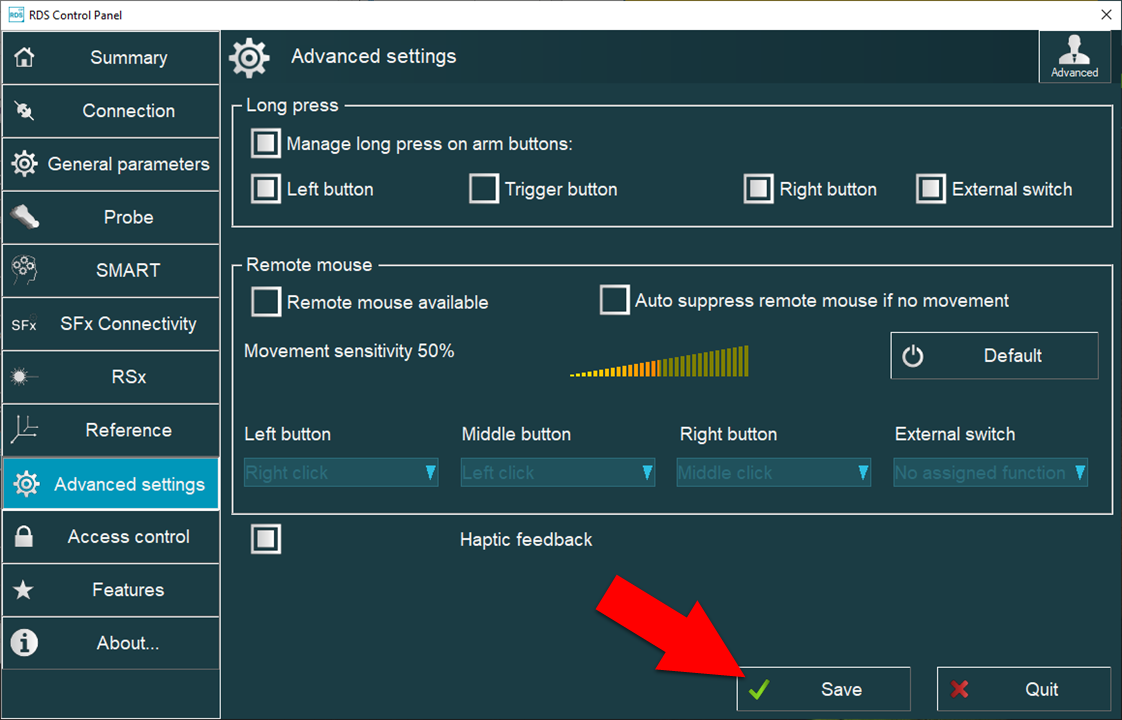Click the Default reset button
This screenshot has height=720, width=1122.
994,356
